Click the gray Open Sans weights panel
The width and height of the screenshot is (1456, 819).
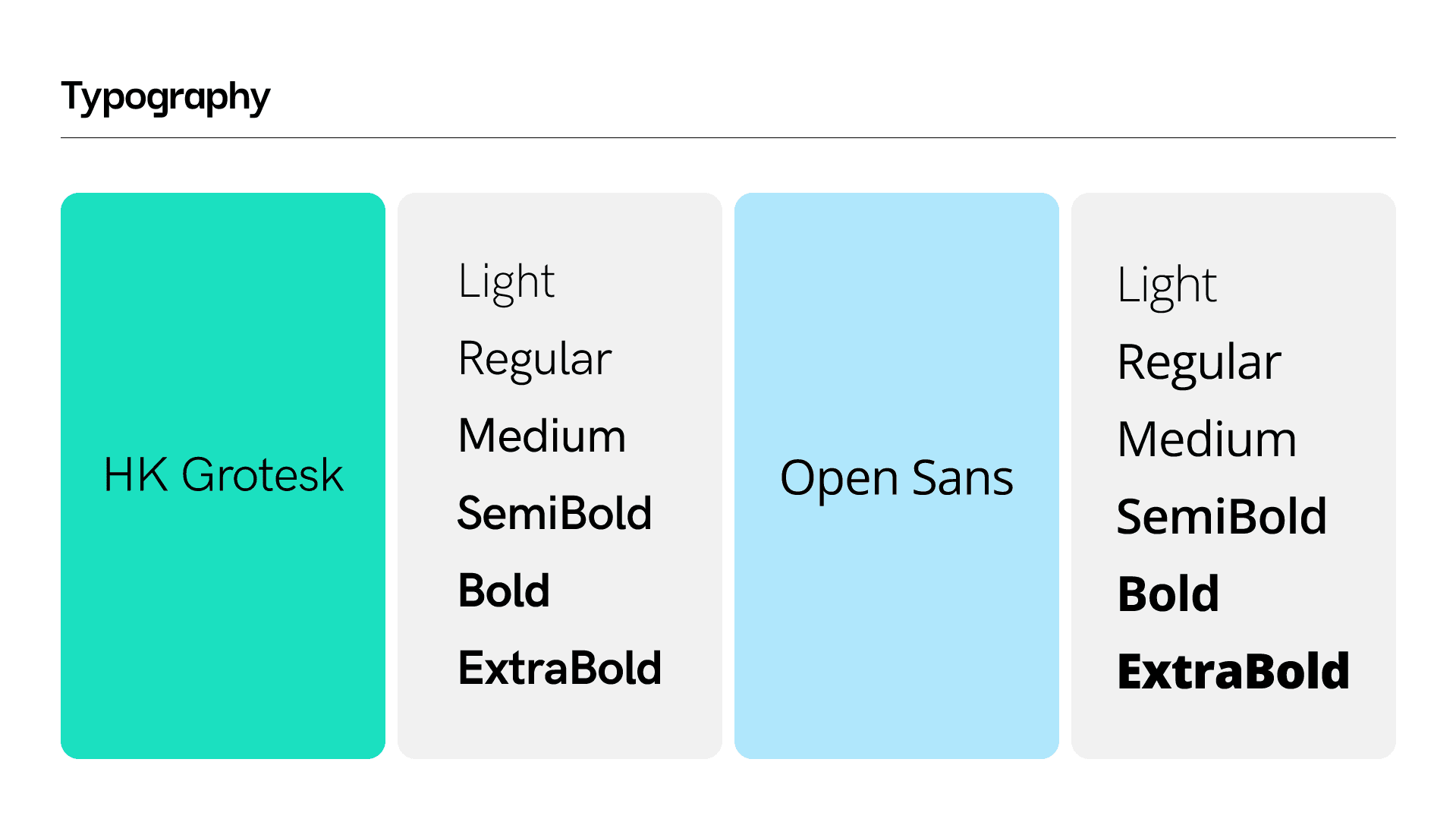tap(1234, 476)
